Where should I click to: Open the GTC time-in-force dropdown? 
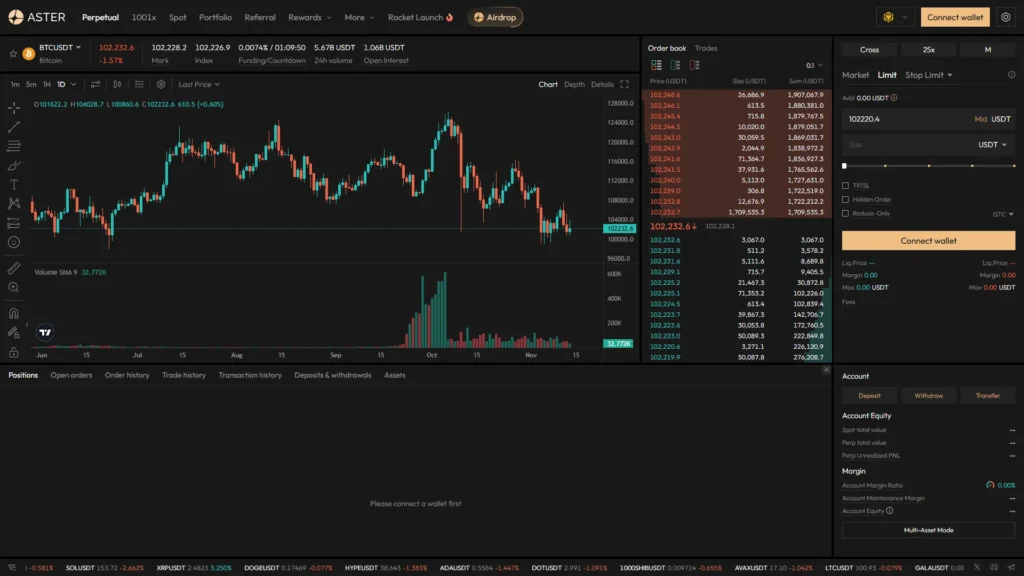click(1003, 214)
